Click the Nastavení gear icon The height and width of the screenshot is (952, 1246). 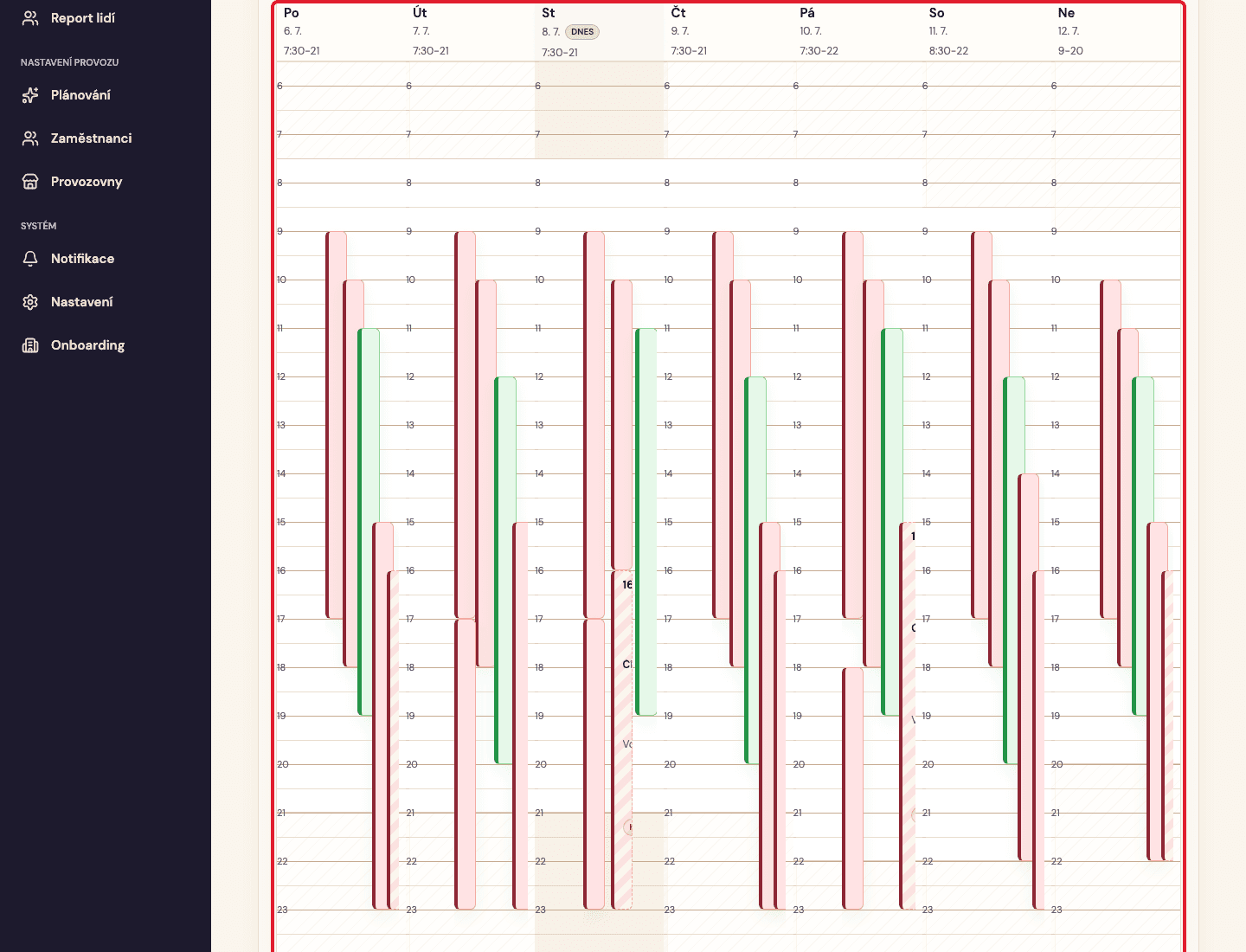click(30, 302)
